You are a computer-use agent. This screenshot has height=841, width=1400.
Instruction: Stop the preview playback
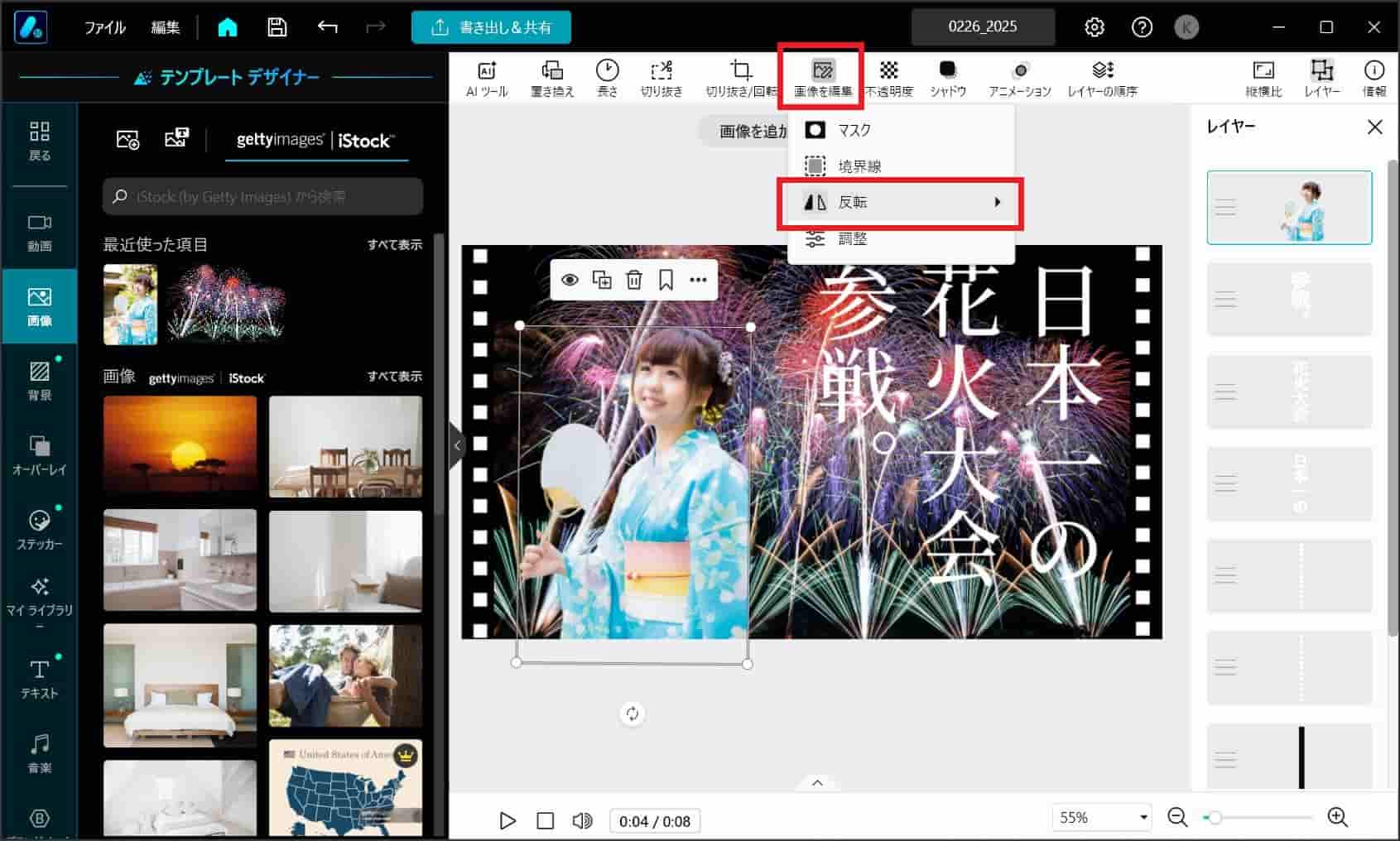coord(545,820)
